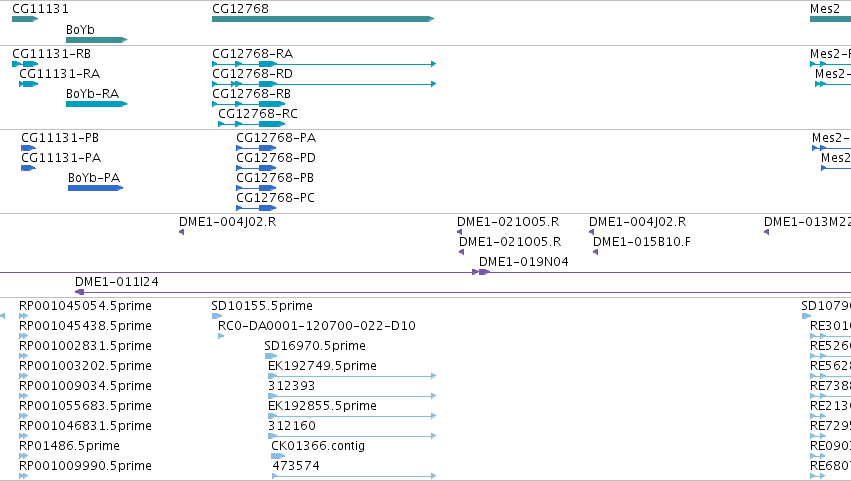
Task: Click the EK192749.5prime EST feature
Action: tap(352, 376)
